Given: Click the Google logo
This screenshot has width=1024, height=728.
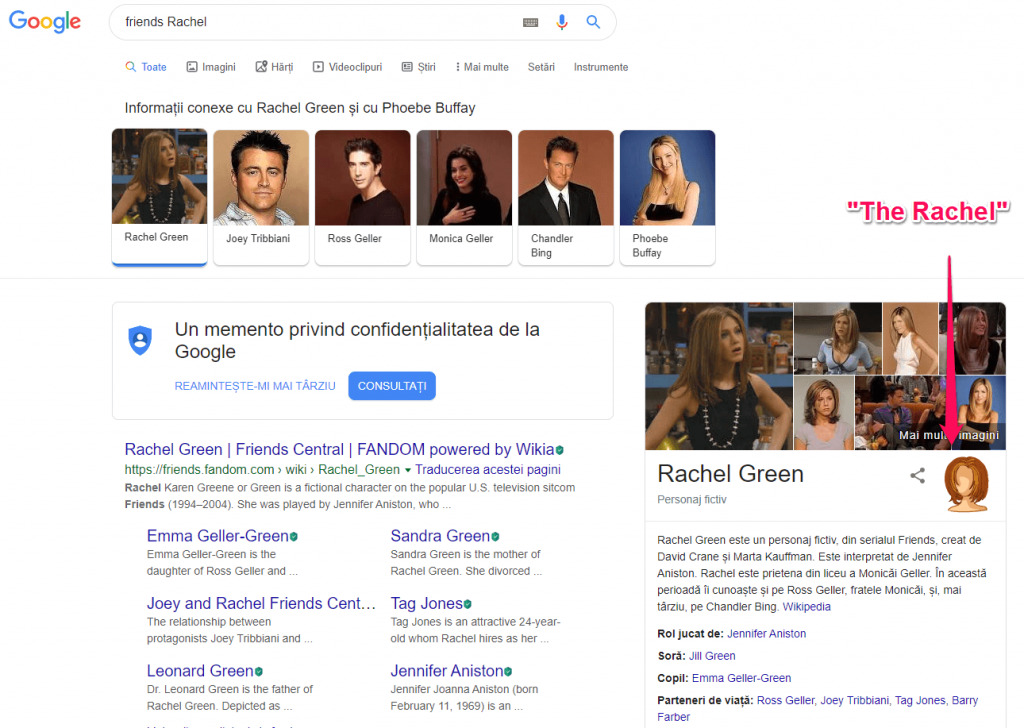Looking at the screenshot, I should 44,22.
